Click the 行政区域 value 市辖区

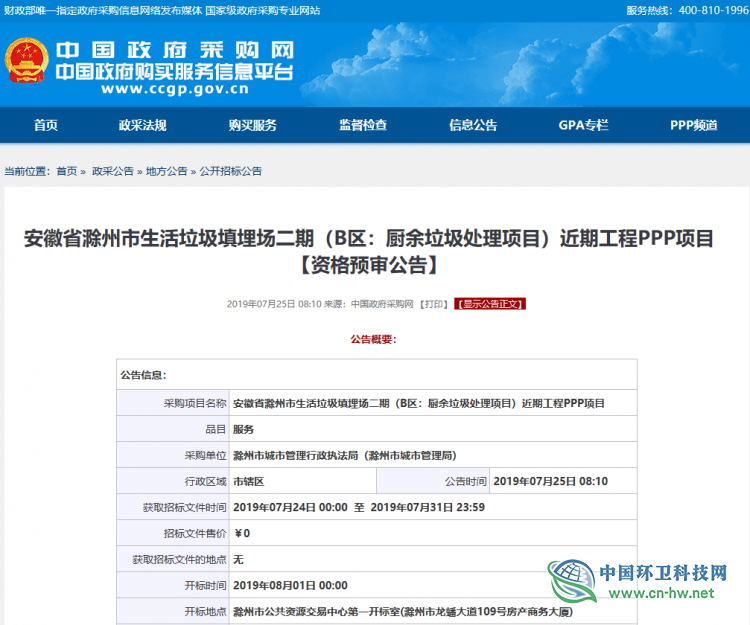[249, 482]
